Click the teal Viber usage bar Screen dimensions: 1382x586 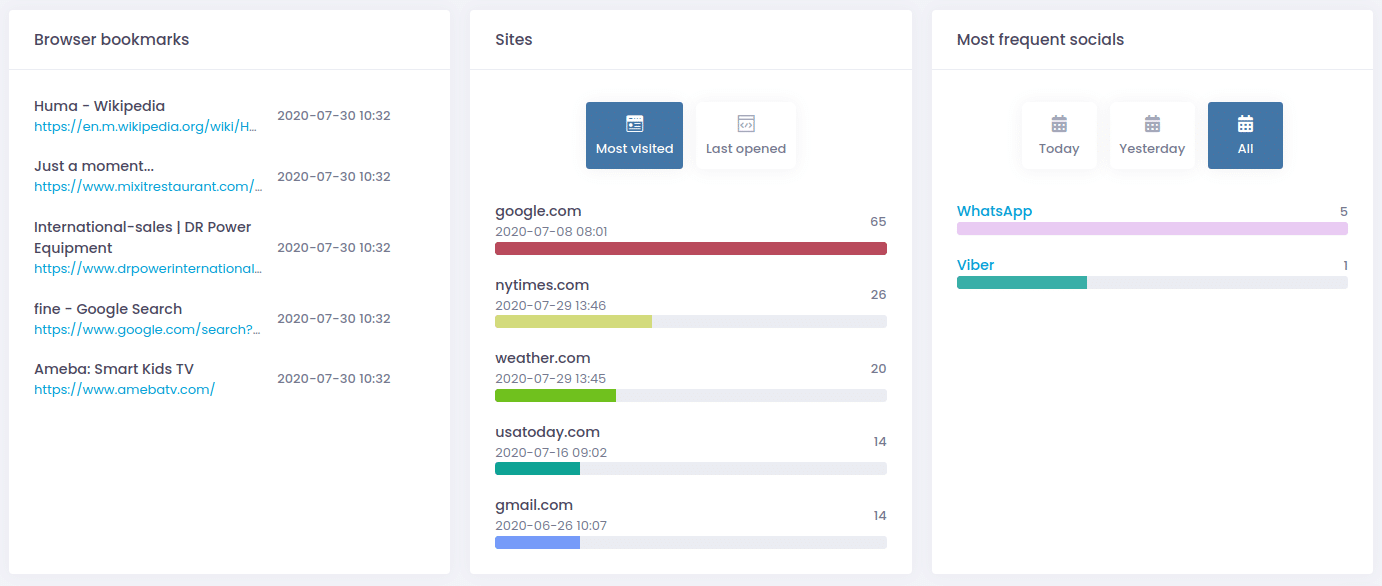[1022, 282]
